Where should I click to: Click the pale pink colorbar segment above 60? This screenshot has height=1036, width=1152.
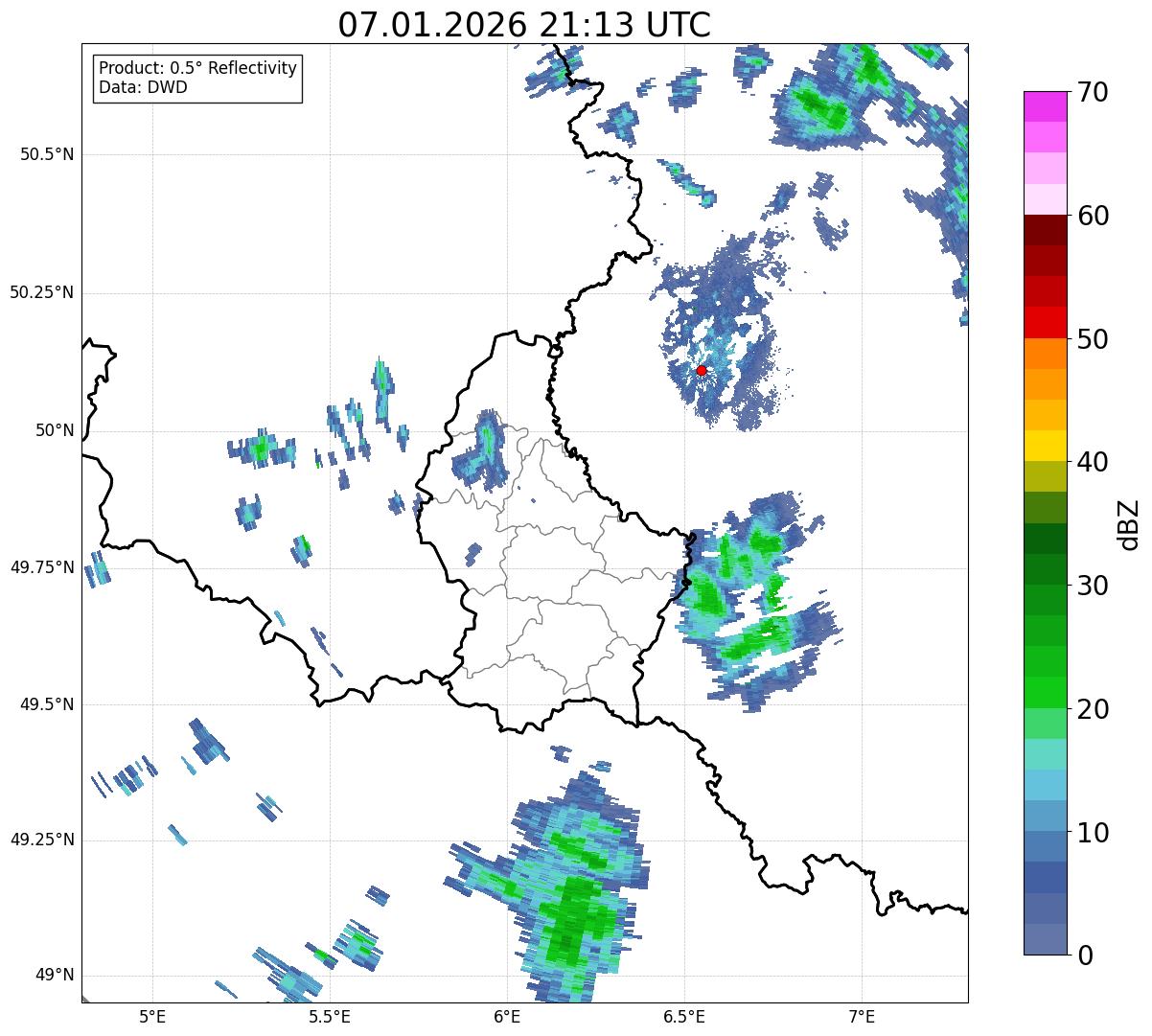point(1046,199)
